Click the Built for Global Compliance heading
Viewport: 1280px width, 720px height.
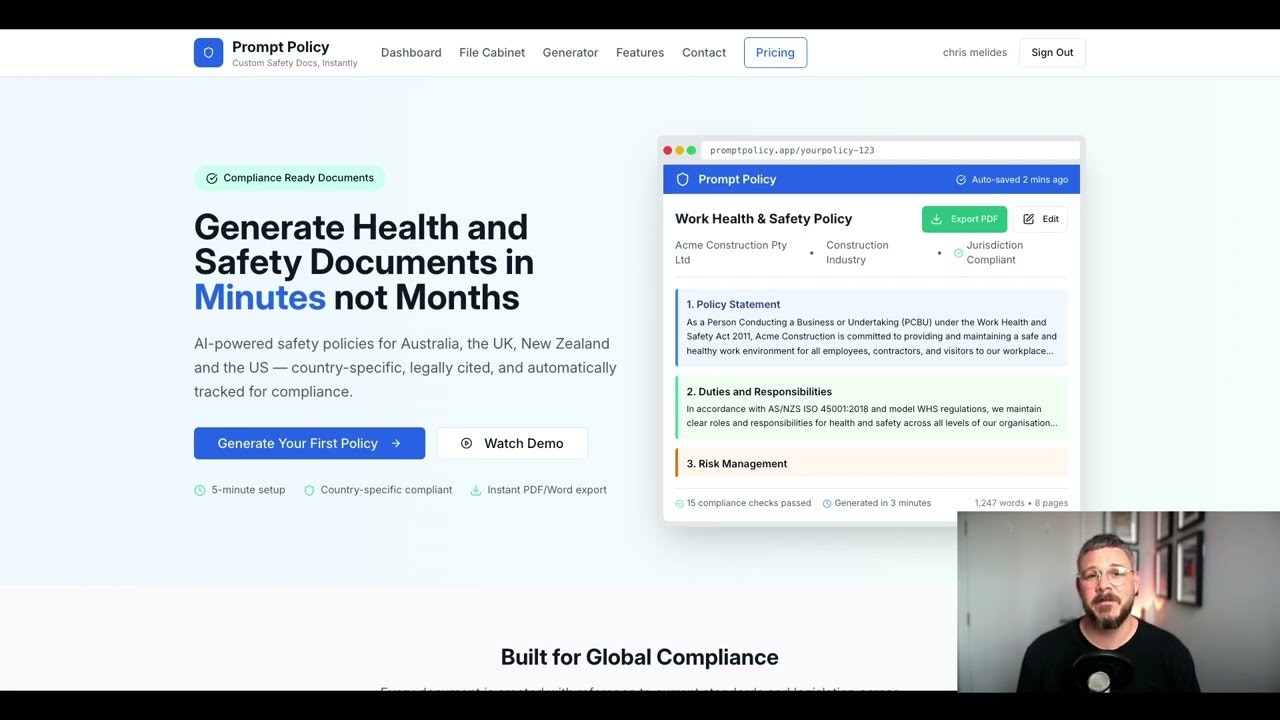pos(640,657)
